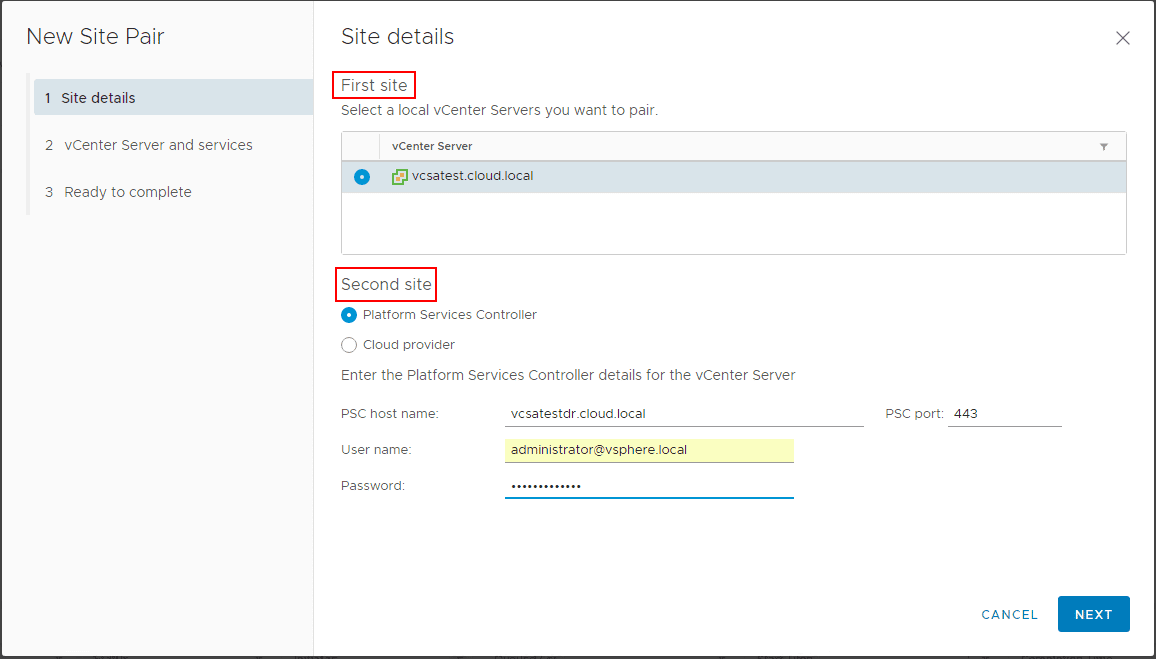Jump to step 3 Ready to complete
The width and height of the screenshot is (1156, 659).
tap(127, 192)
